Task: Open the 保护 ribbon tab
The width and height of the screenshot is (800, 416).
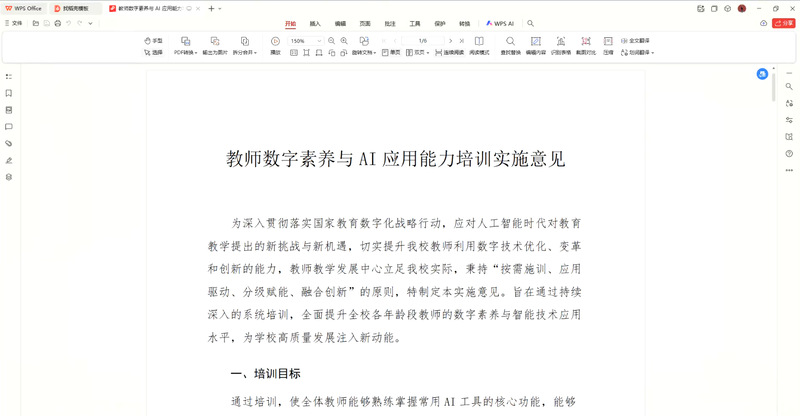Action: 439,22
